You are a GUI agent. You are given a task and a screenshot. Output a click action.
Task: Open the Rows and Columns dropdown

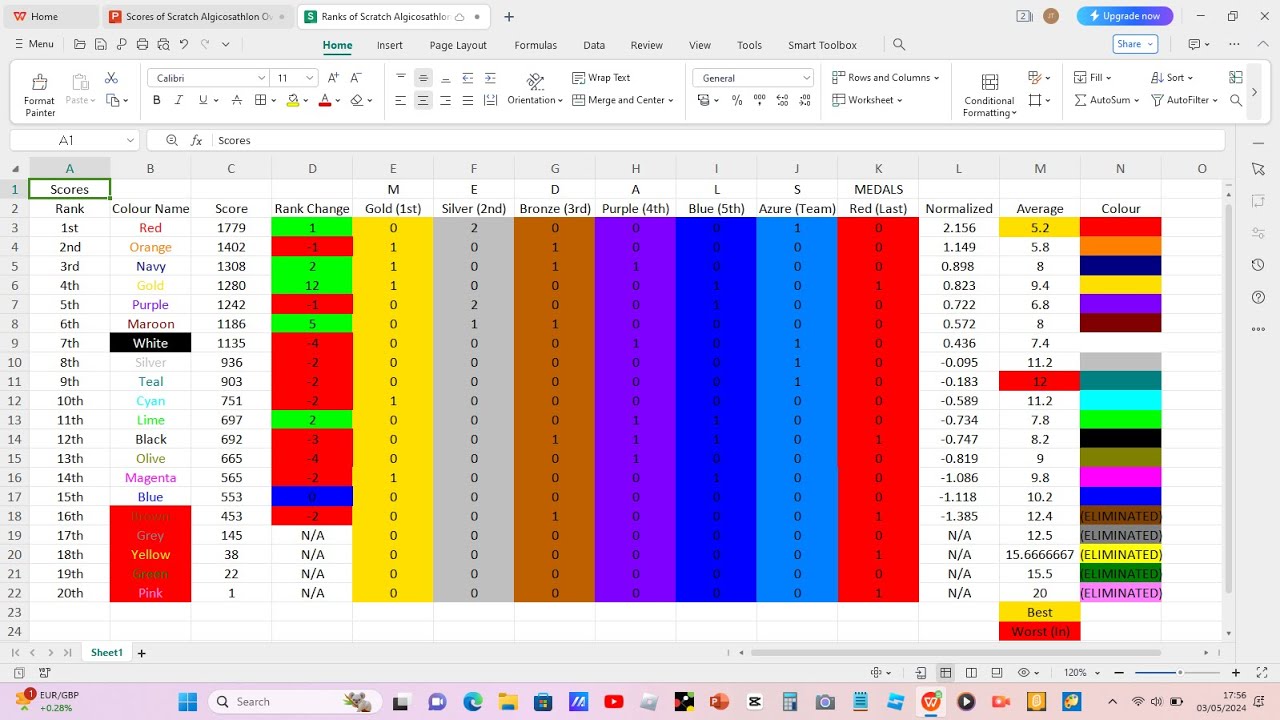point(886,78)
